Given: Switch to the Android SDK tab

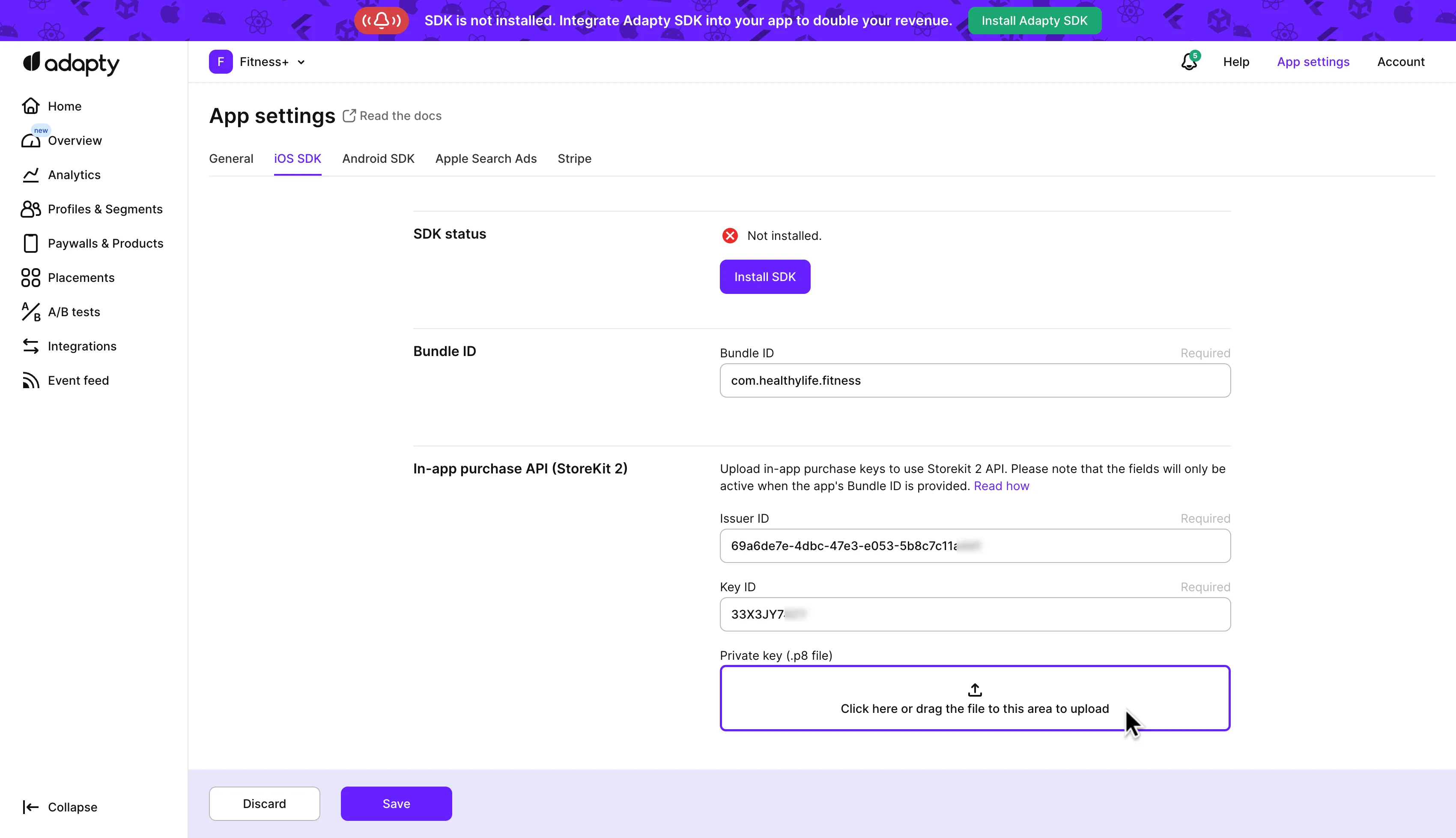Looking at the screenshot, I should tap(378, 159).
